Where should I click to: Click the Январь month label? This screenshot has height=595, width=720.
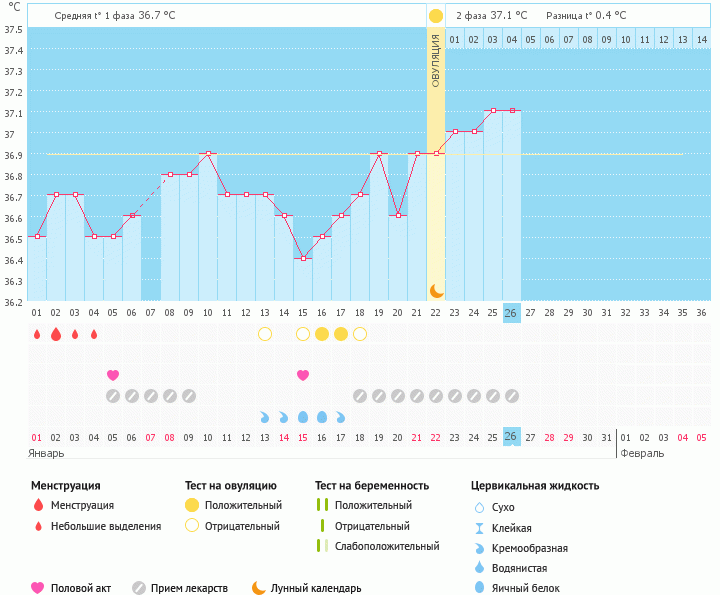coord(46,453)
